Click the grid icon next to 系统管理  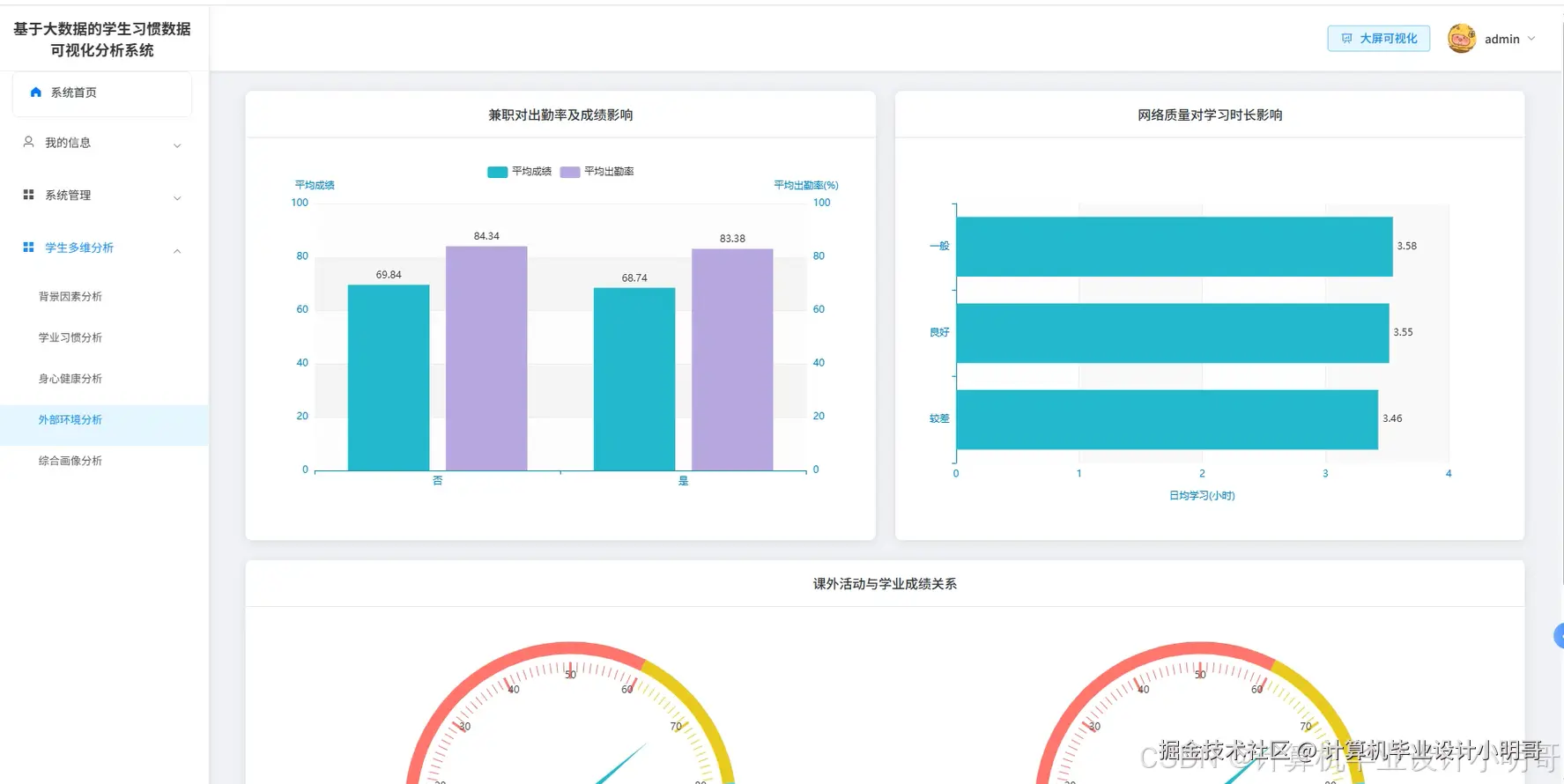point(28,195)
